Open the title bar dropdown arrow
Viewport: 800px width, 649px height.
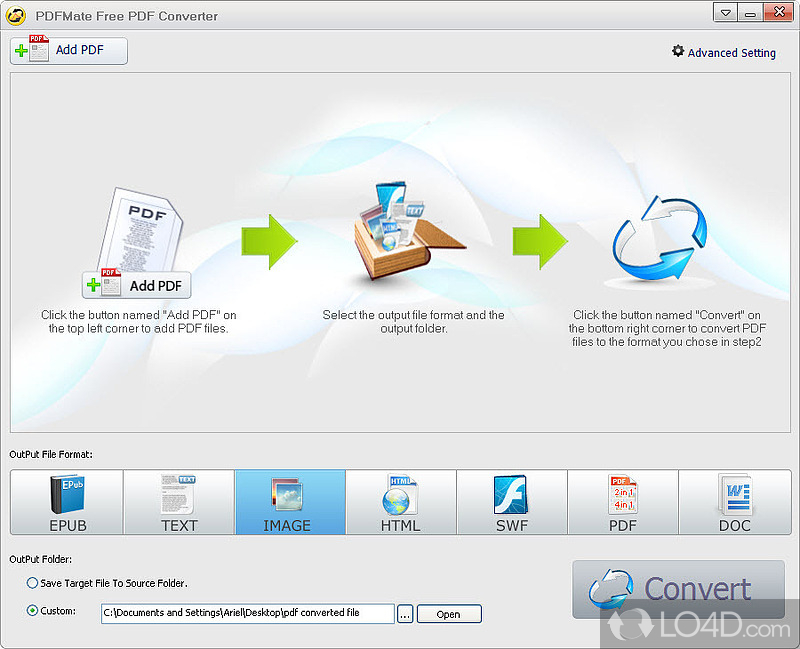click(725, 13)
